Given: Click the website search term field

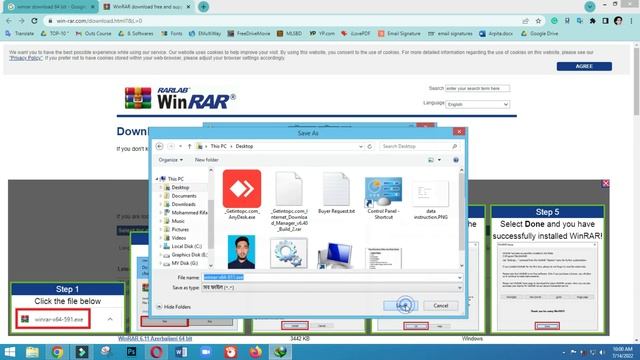Looking at the screenshot, I should (477, 88).
